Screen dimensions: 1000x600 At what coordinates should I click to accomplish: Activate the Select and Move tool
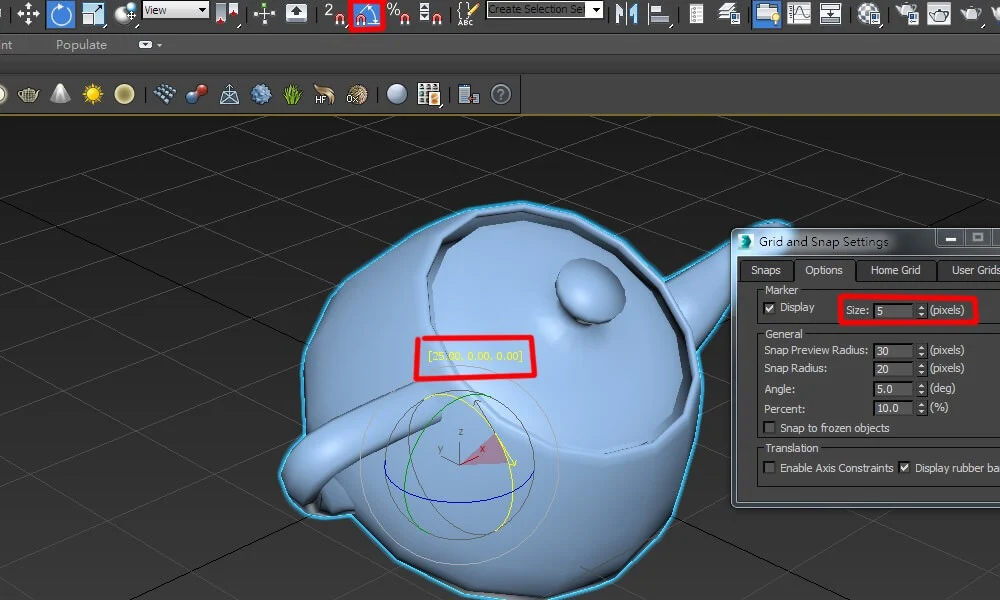pyautogui.click(x=28, y=13)
